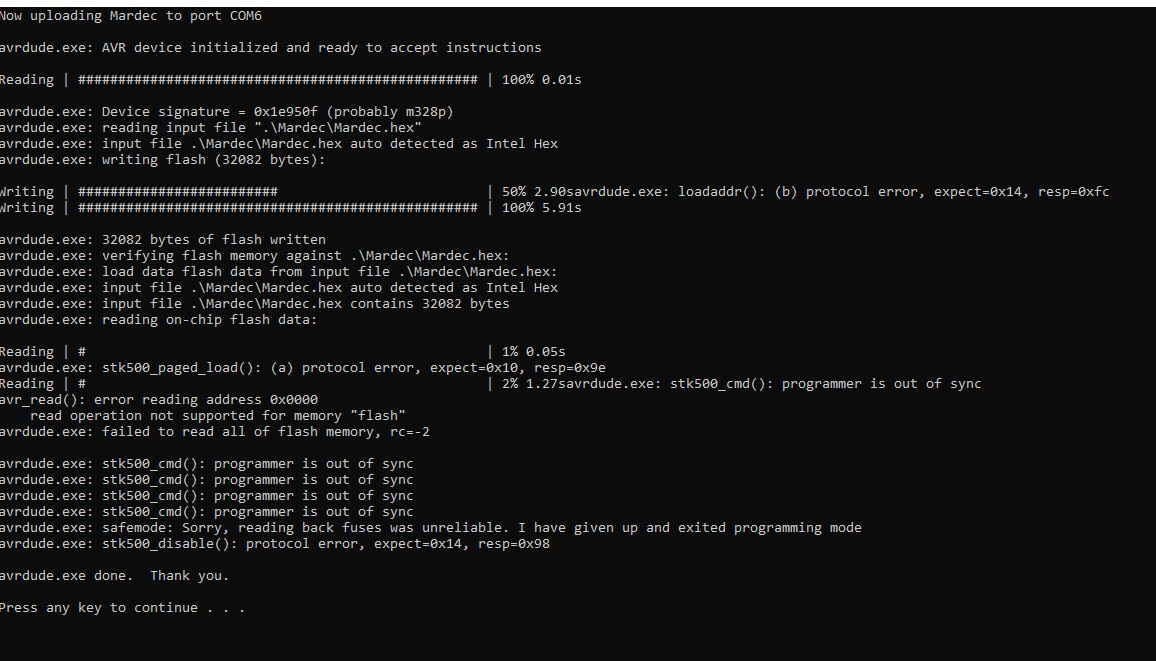Click the stk500_paged_load() protocol error line
The image size is (1156, 661).
click(x=303, y=368)
